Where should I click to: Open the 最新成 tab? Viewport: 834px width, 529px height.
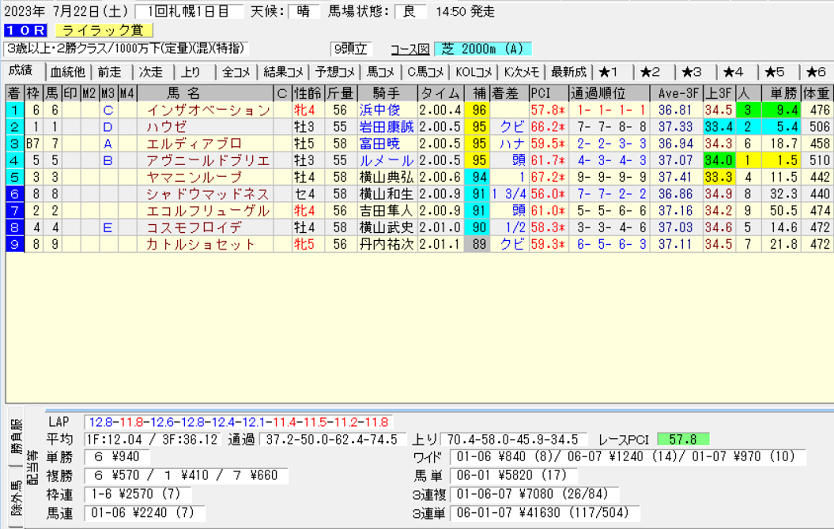tap(567, 72)
